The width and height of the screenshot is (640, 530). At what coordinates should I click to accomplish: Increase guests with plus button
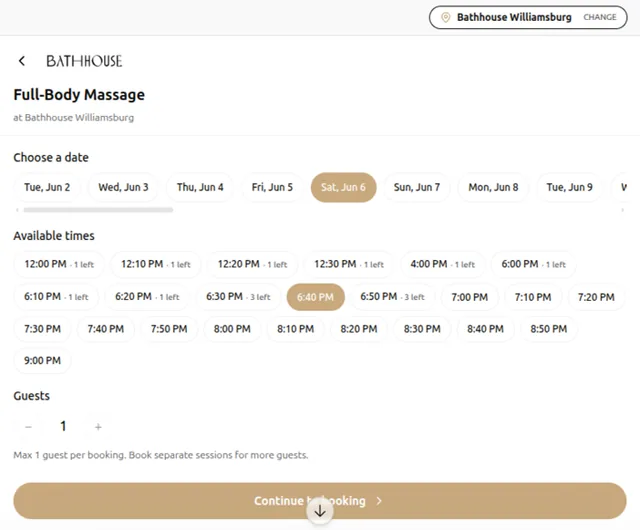(x=98, y=427)
